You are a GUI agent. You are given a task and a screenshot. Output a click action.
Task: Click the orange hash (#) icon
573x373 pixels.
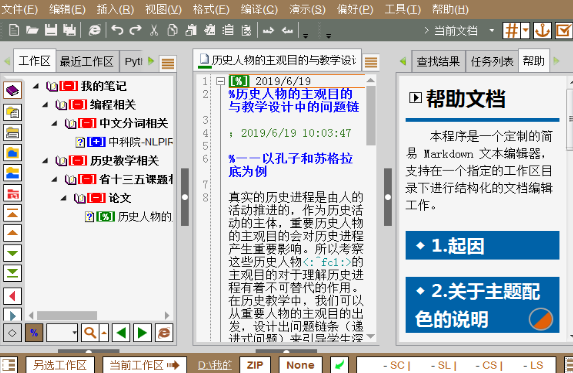point(511,30)
